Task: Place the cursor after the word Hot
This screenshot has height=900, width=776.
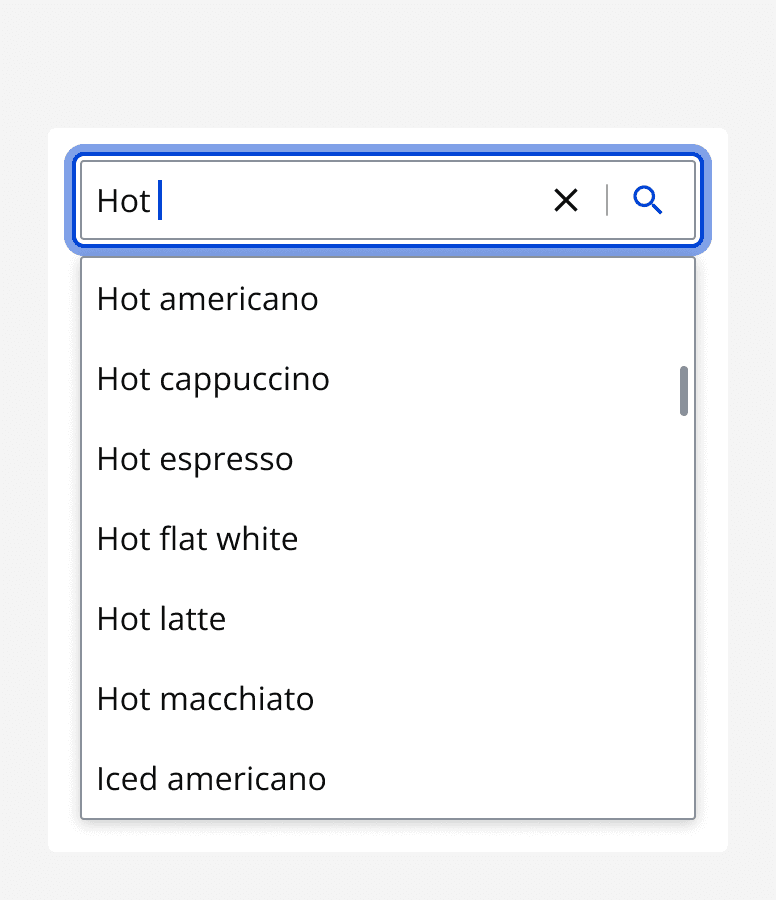Action: [x=158, y=200]
